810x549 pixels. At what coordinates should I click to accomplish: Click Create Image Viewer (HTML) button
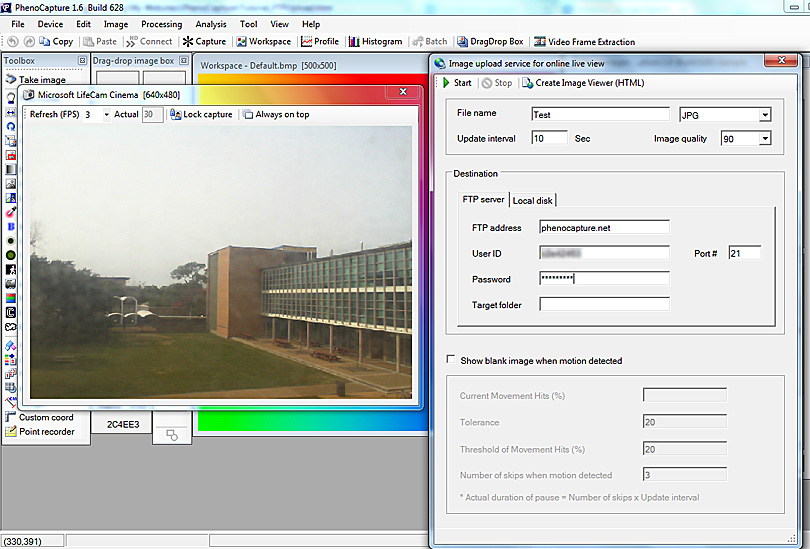582,83
